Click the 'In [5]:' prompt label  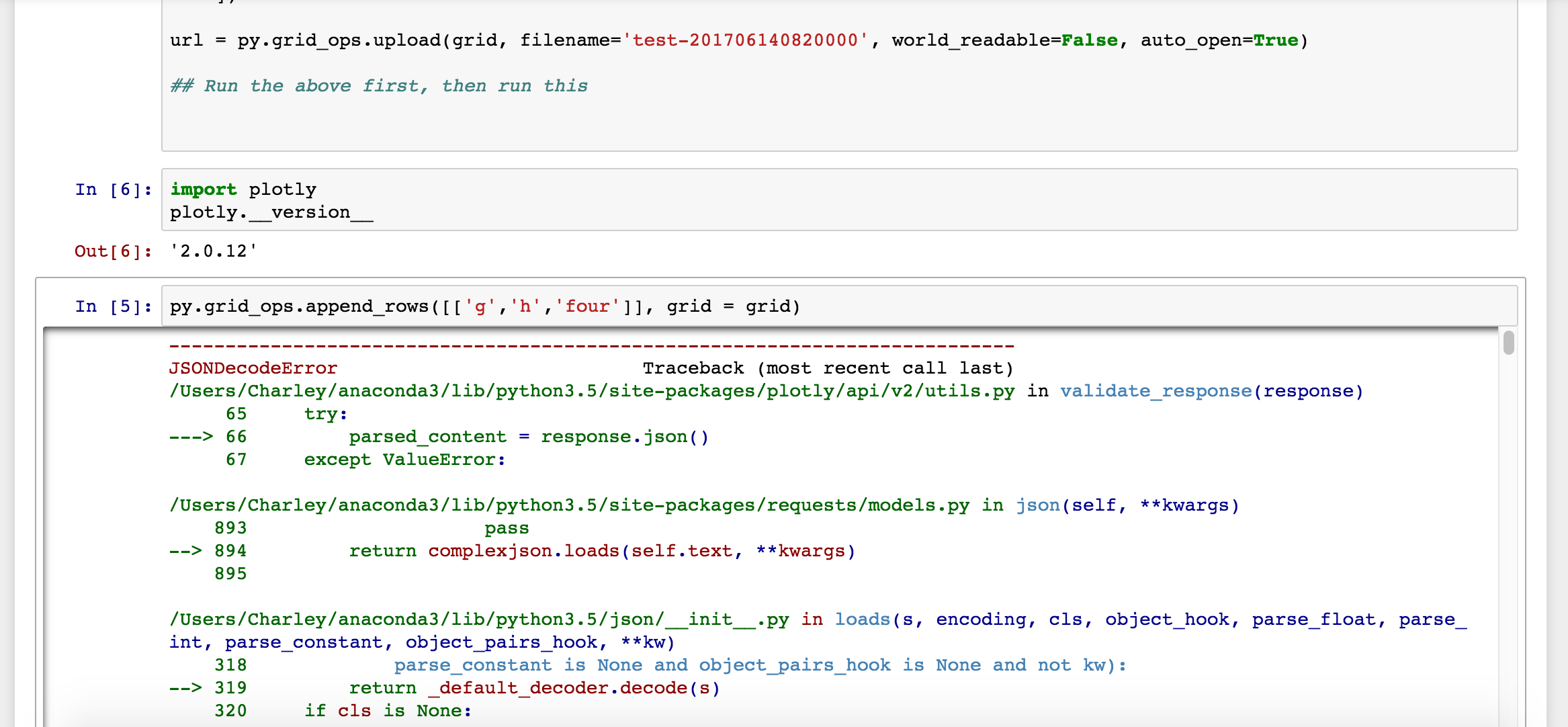pos(114,306)
